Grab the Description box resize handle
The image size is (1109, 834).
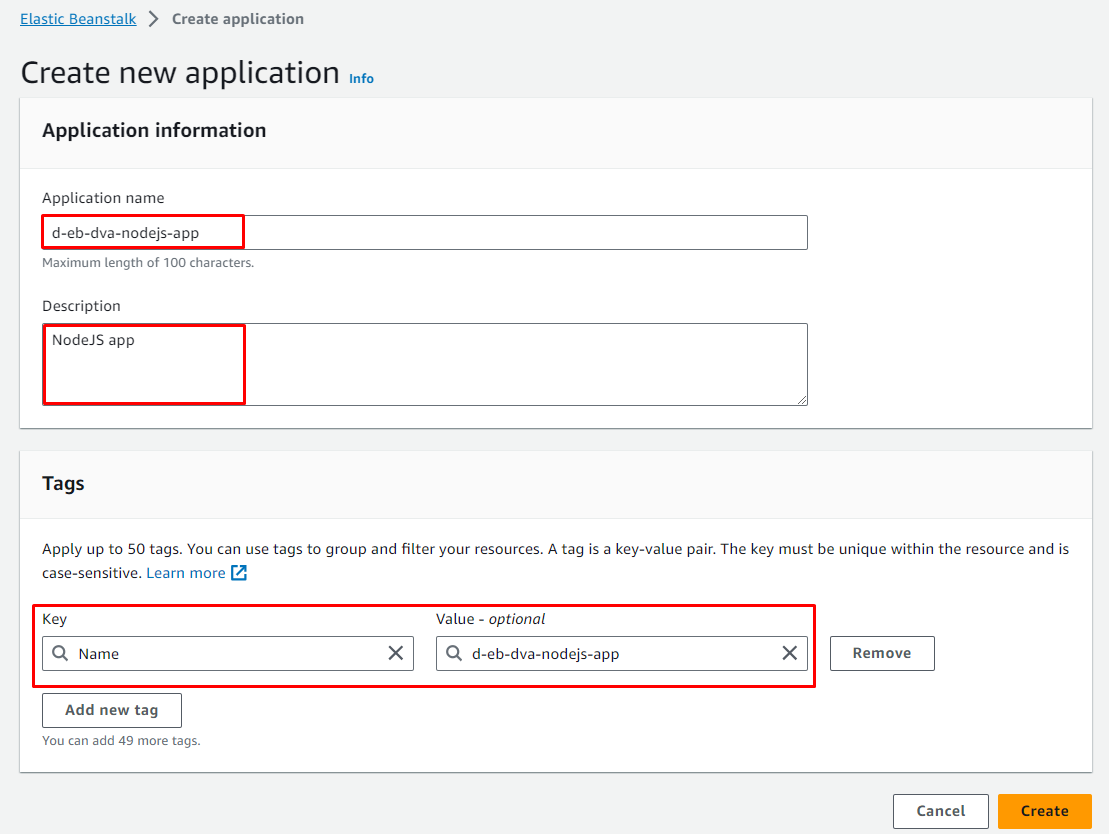point(802,400)
